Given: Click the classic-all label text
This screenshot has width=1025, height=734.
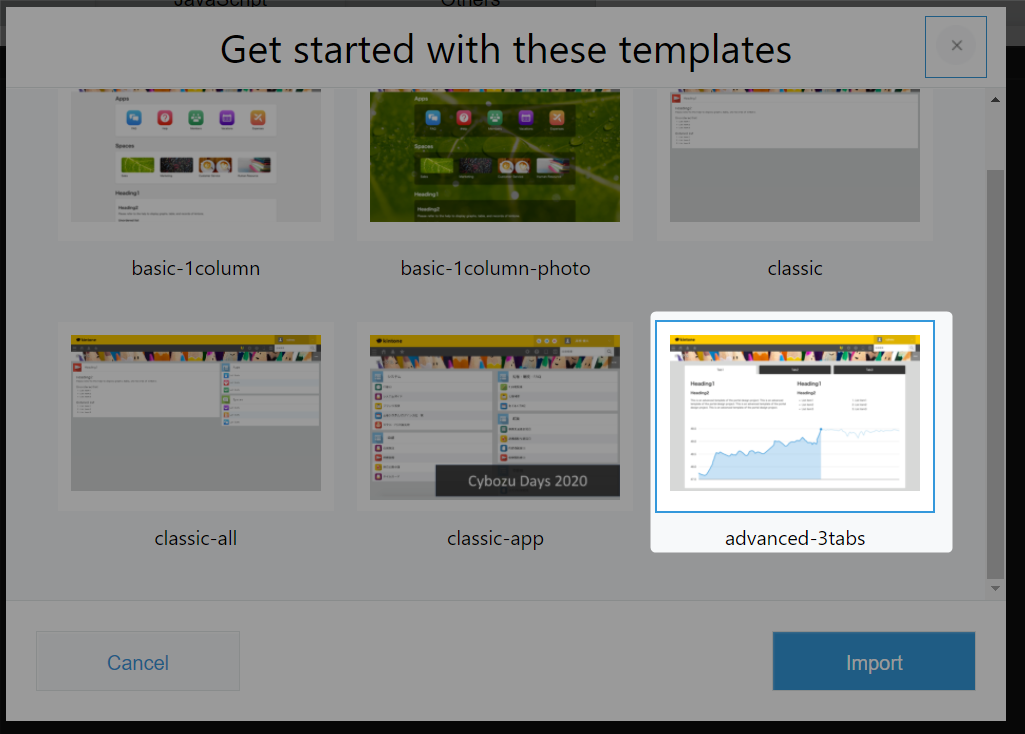Looking at the screenshot, I should click(x=195, y=539).
